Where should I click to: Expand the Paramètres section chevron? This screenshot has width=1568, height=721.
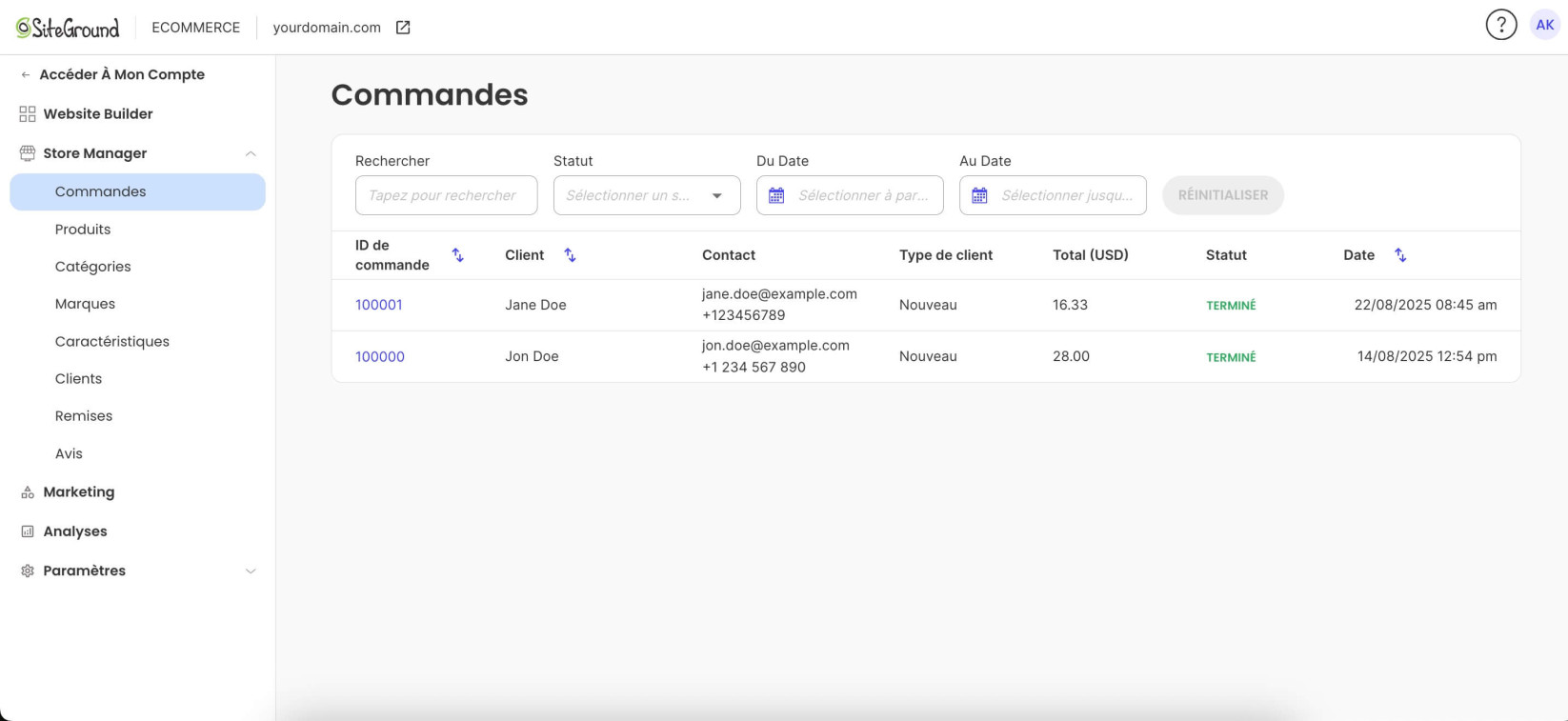(251, 571)
